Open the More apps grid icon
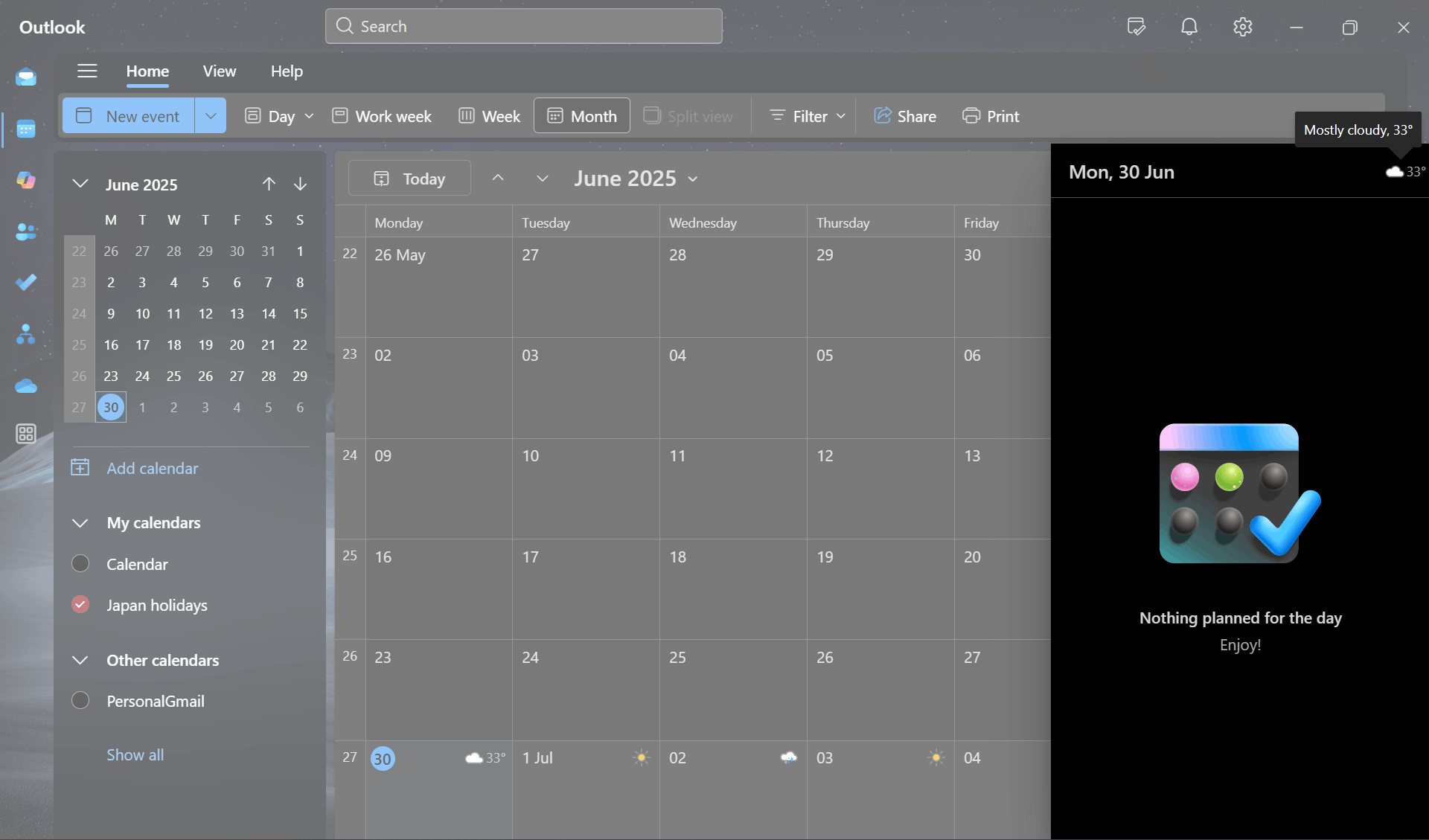 click(25, 433)
